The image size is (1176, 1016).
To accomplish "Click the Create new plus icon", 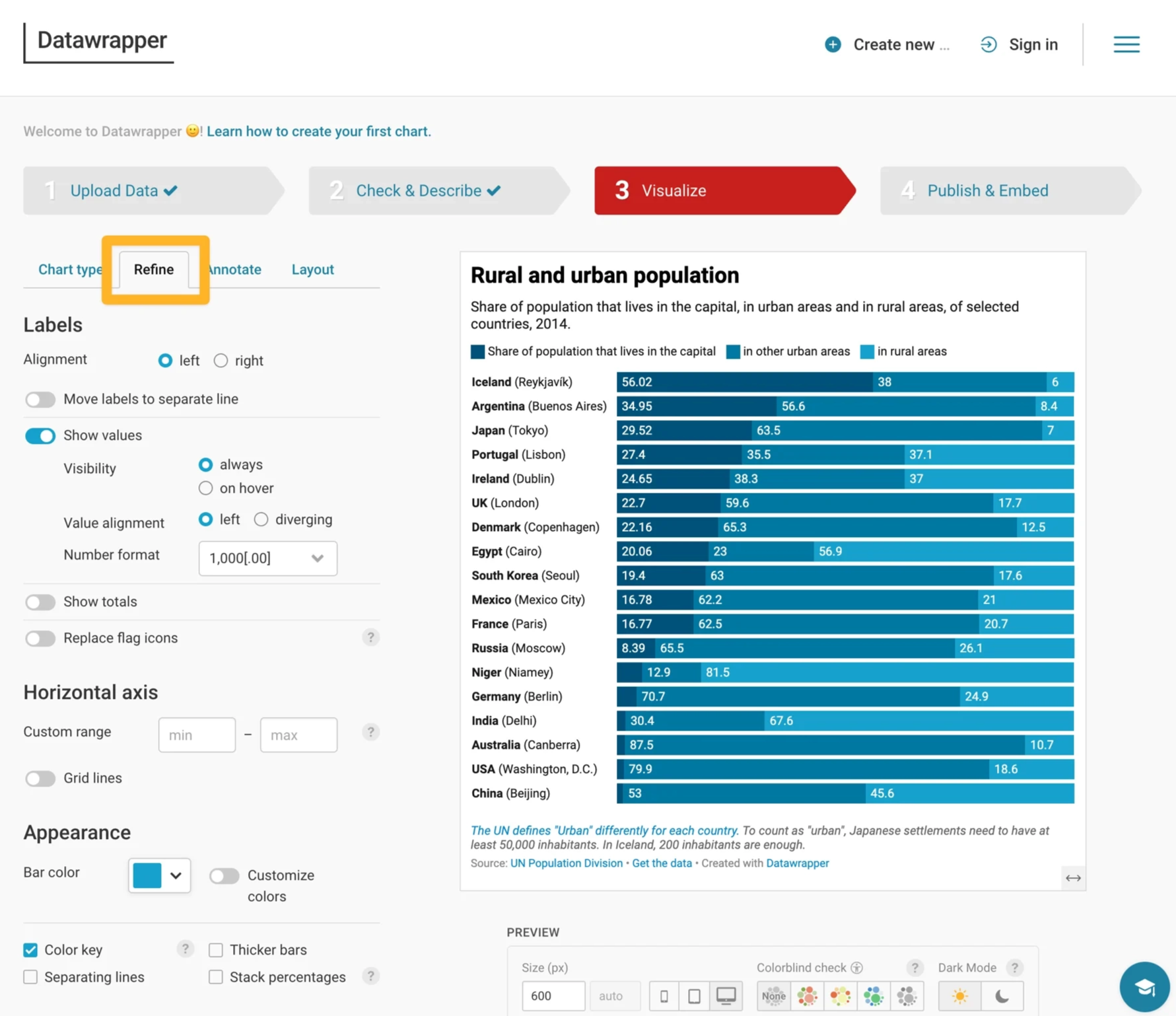I will point(833,44).
